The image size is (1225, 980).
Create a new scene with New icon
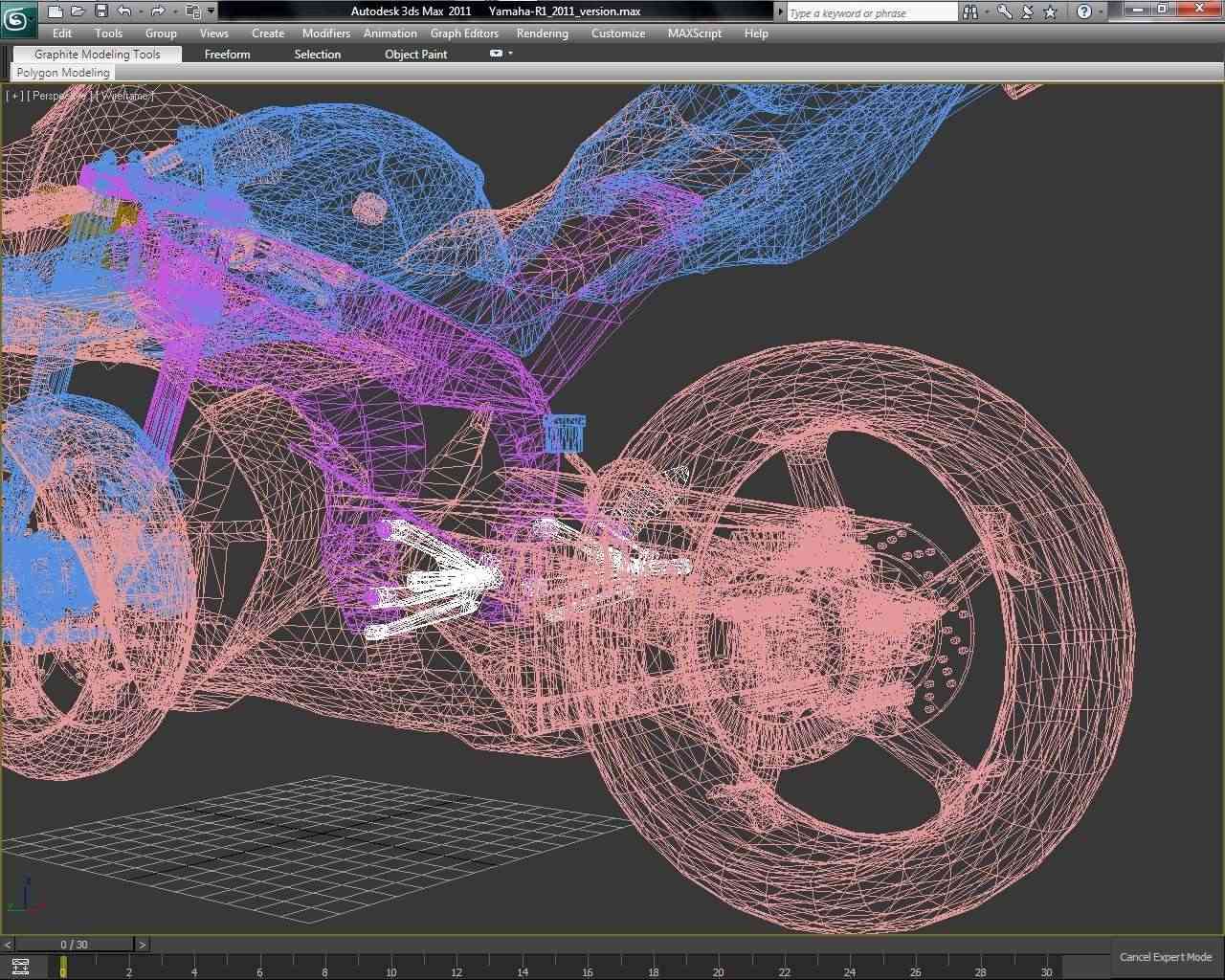[x=56, y=11]
